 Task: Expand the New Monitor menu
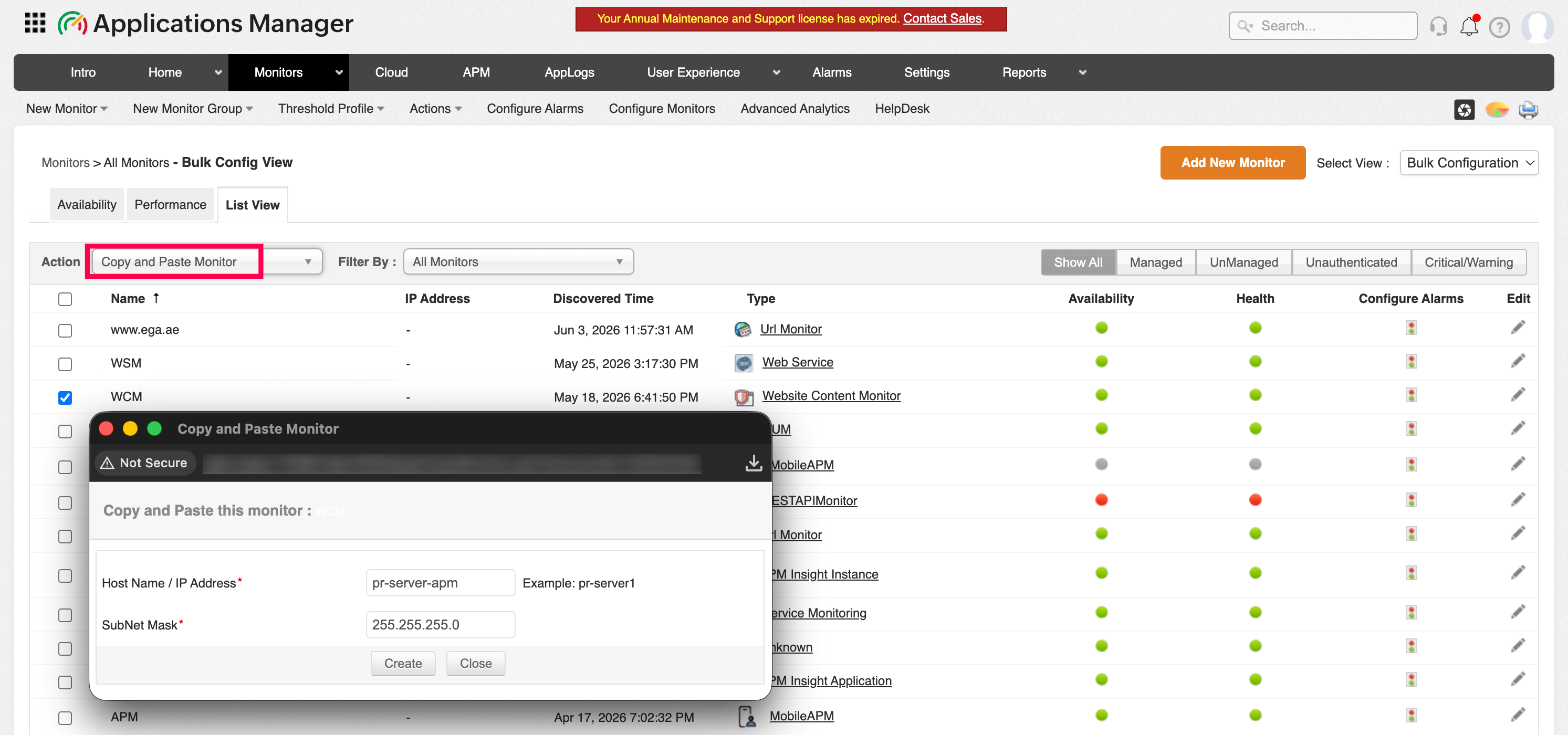tap(67, 108)
